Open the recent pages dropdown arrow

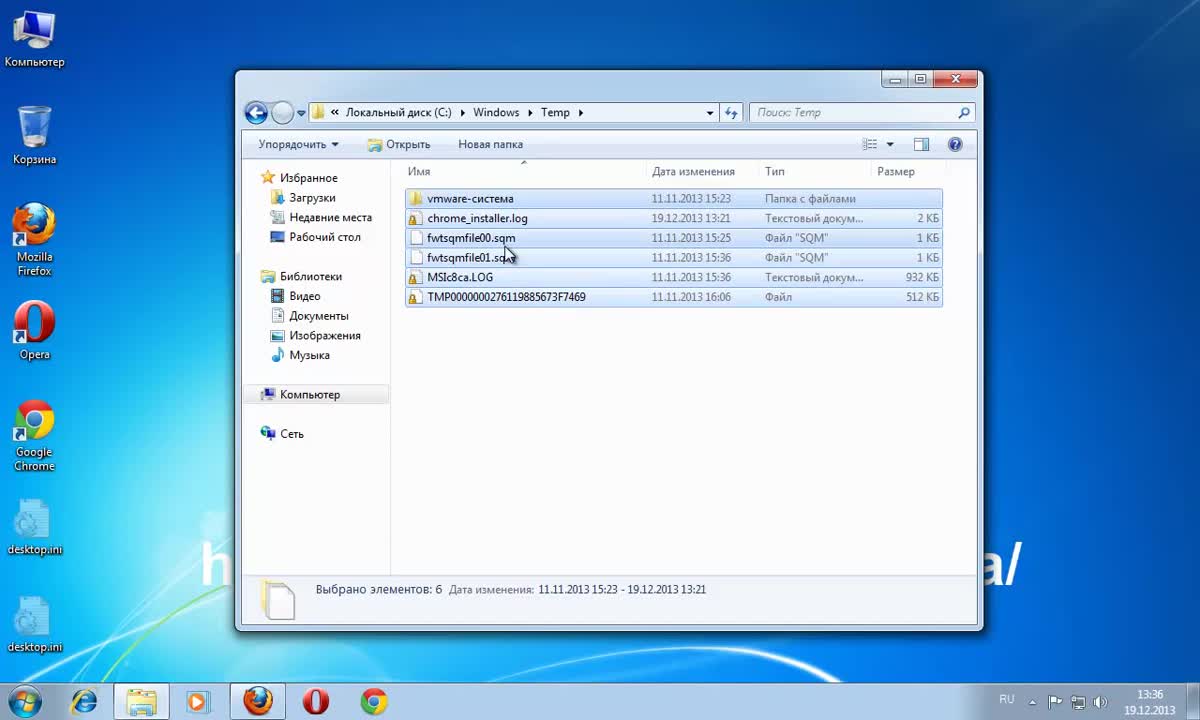point(301,113)
